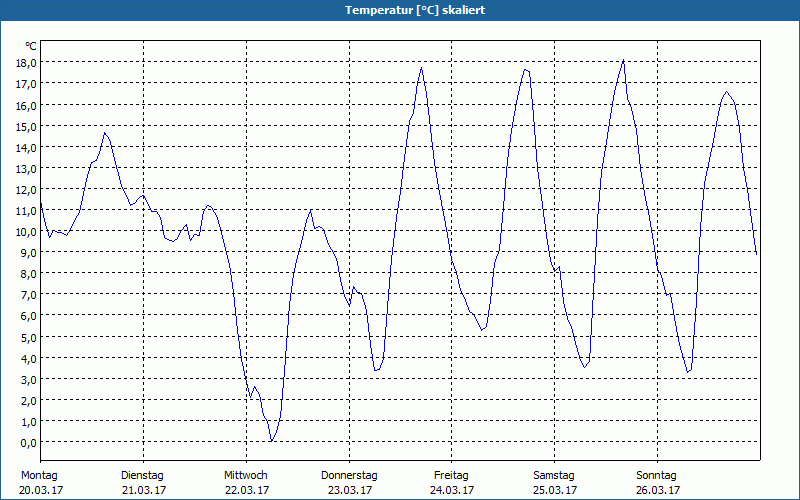Screen dimensions: 800x500
Task: Select the 5,0 axis value
Action: tap(30, 338)
